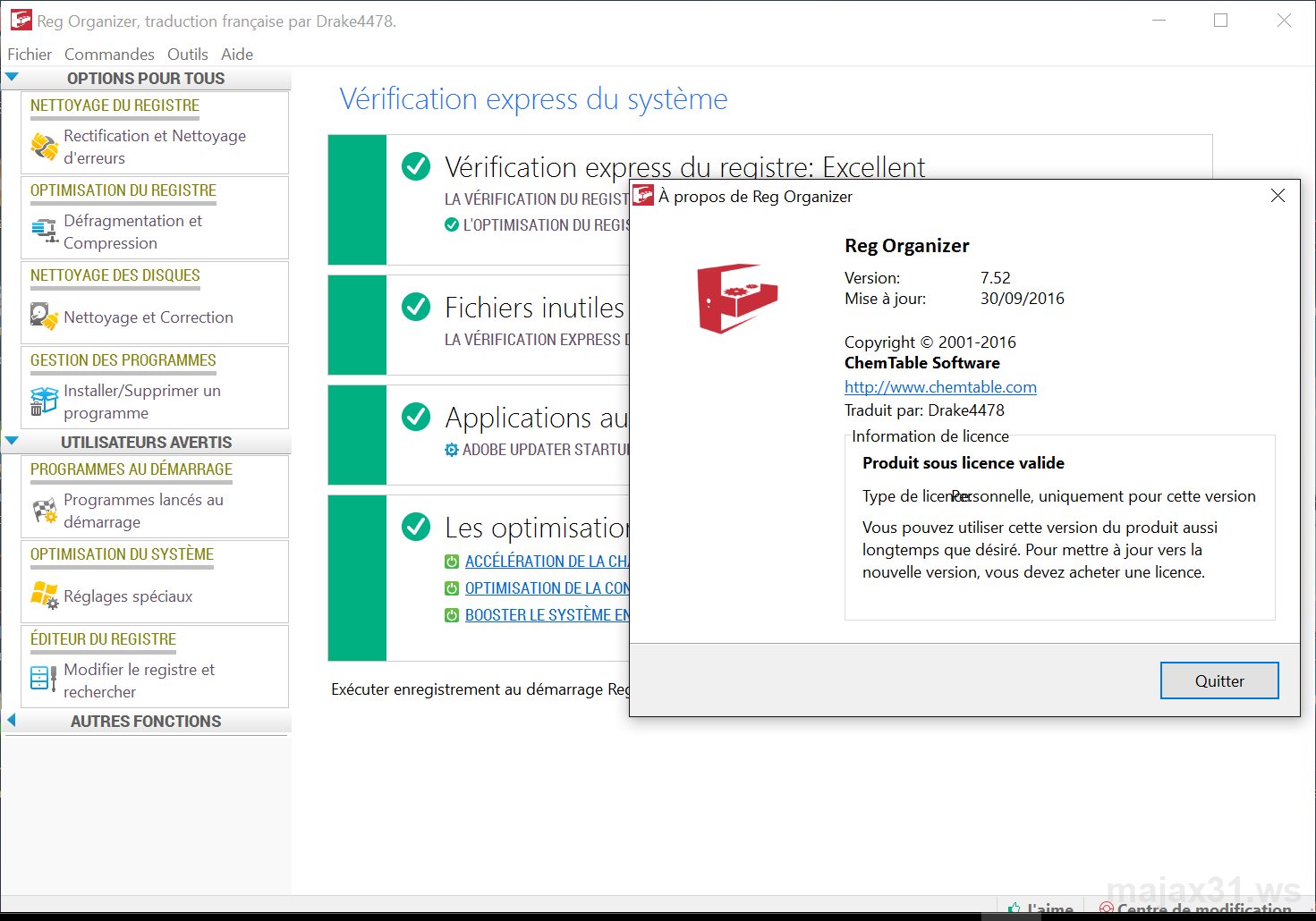Image resolution: width=1316 pixels, height=921 pixels.
Task: Click the registry editor icon beside Modifier le registre
Action: click(44, 680)
